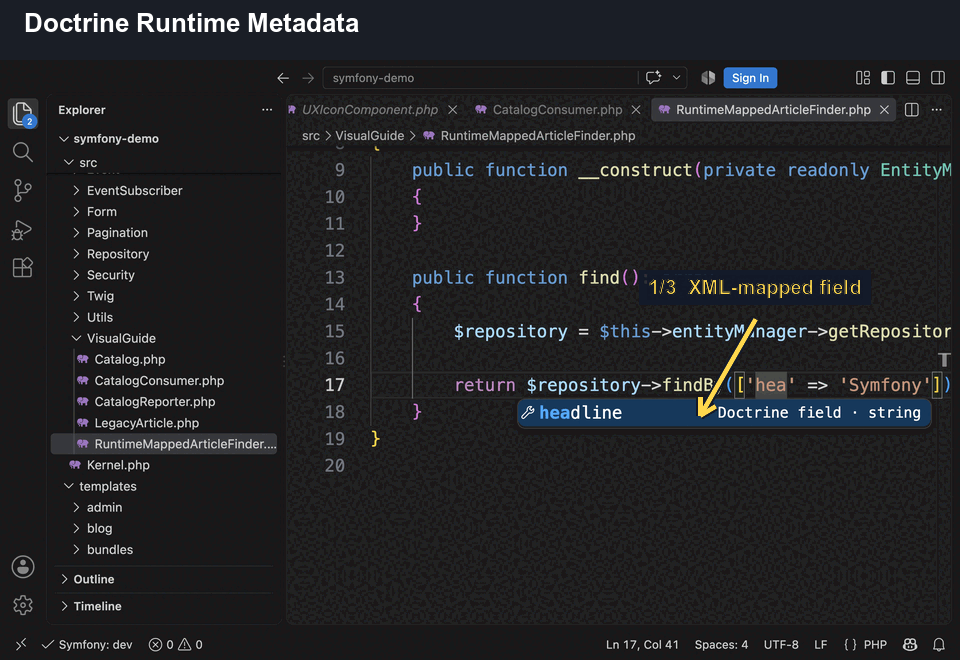Open CatalogReporter.php file
Viewport: 960px width, 660px height.
tap(154, 402)
